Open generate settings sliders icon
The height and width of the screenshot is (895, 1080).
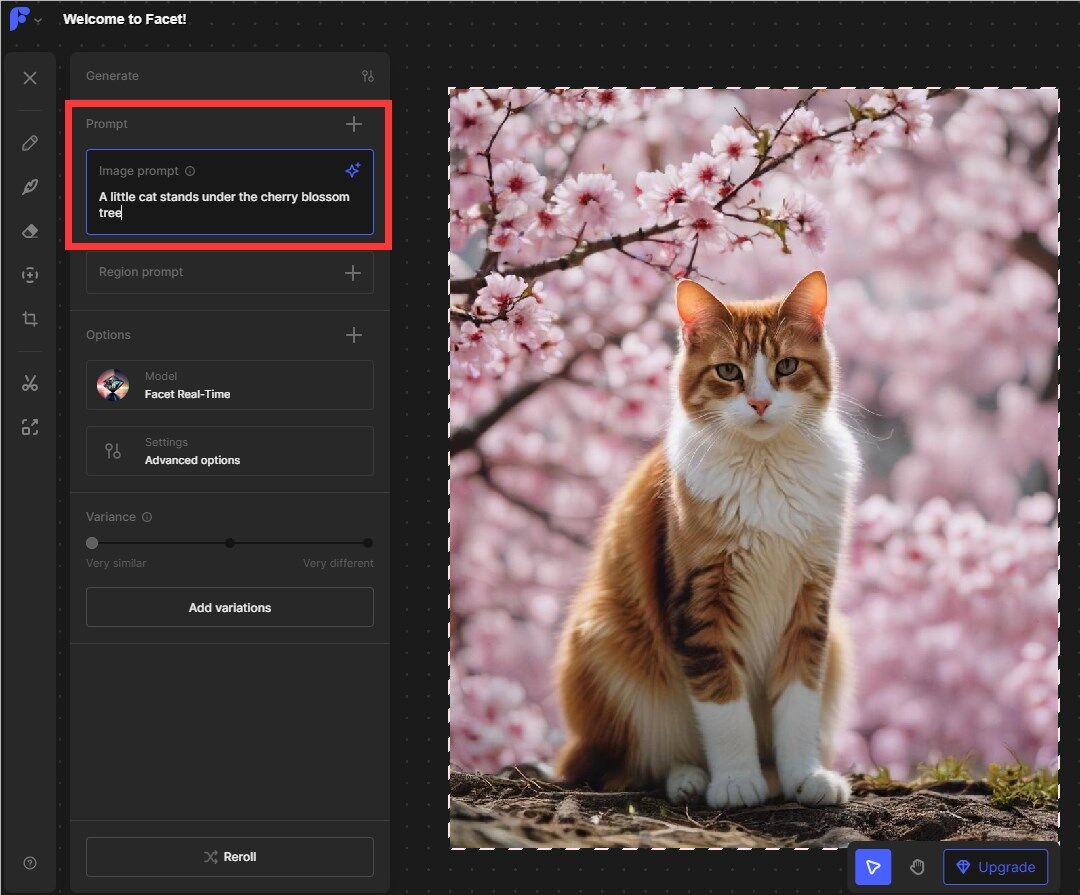[368, 76]
